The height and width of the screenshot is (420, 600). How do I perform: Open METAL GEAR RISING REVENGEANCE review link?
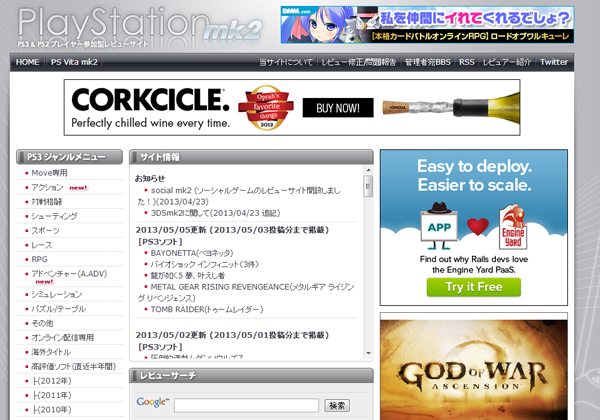(x=246, y=292)
